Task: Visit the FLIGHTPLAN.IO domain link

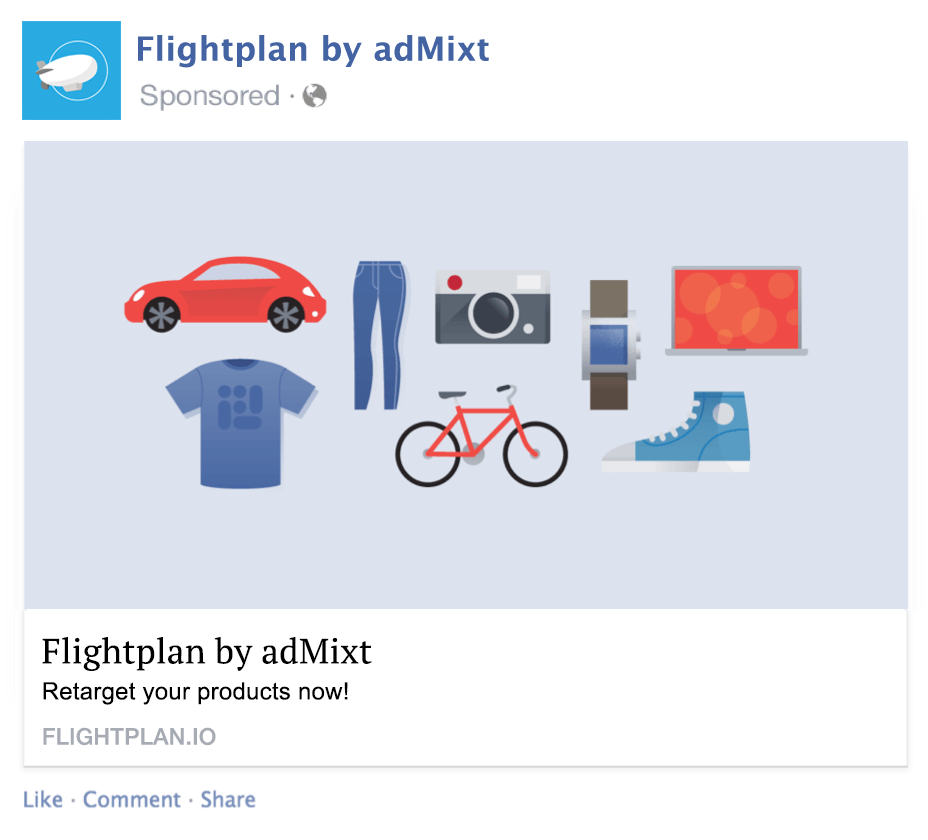Action: (x=129, y=737)
